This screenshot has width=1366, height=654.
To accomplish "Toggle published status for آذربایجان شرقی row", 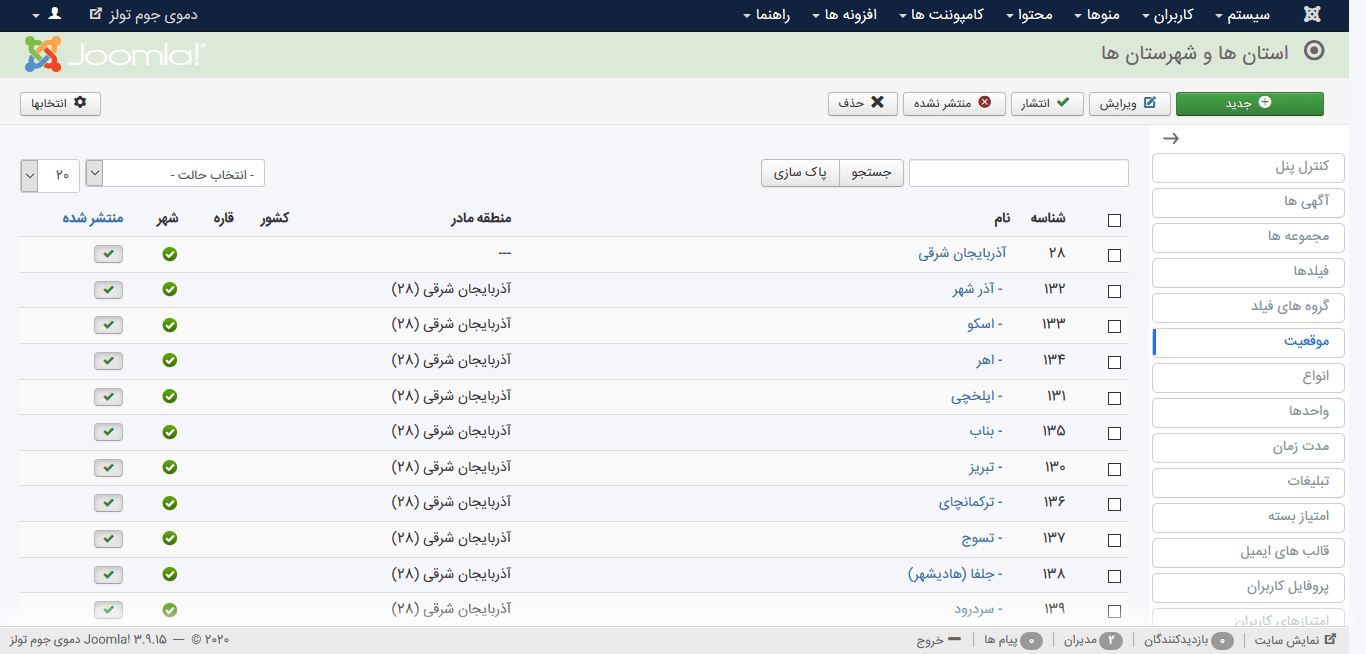I will tap(108, 254).
